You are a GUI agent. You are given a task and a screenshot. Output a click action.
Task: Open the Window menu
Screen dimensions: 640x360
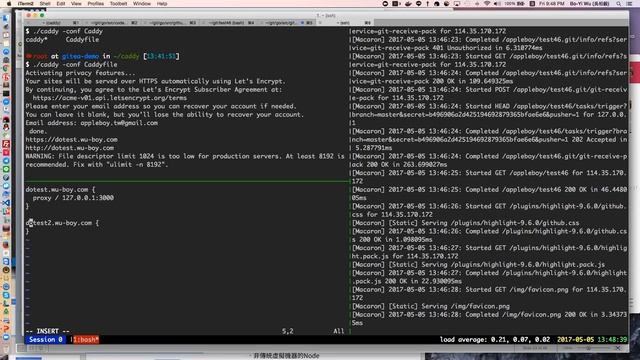142,4
